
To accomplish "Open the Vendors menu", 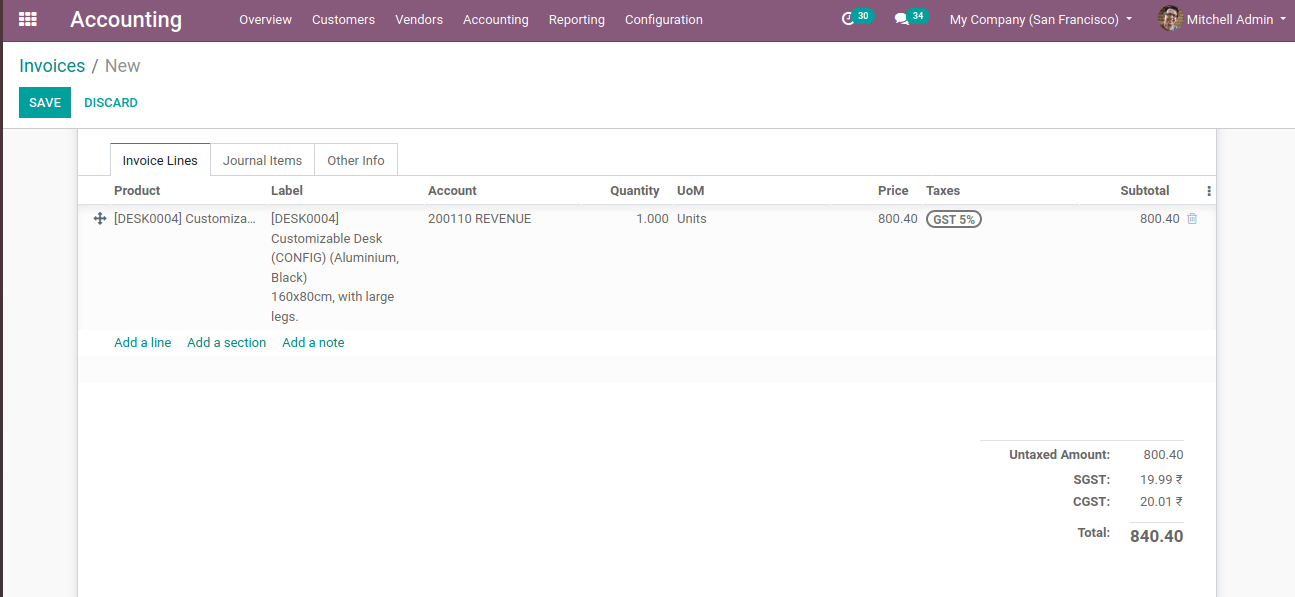I will (419, 20).
